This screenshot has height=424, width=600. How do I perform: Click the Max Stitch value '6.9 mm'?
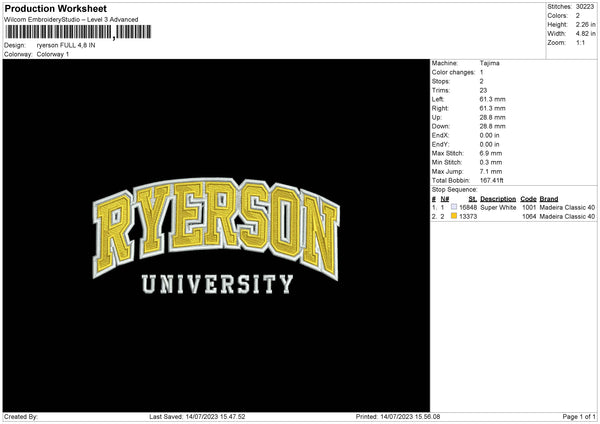point(491,153)
